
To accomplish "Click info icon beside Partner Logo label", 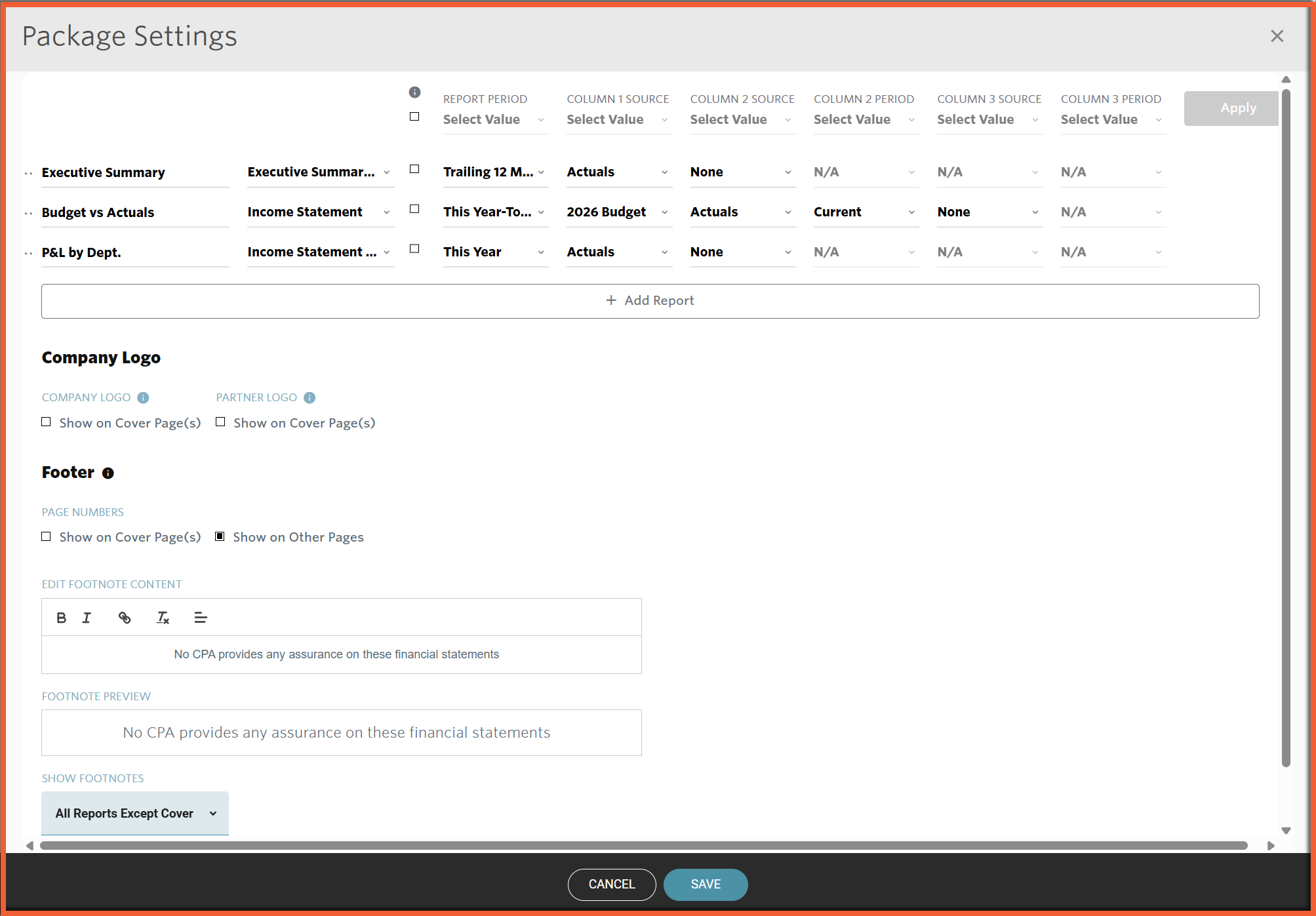I will tap(309, 398).
